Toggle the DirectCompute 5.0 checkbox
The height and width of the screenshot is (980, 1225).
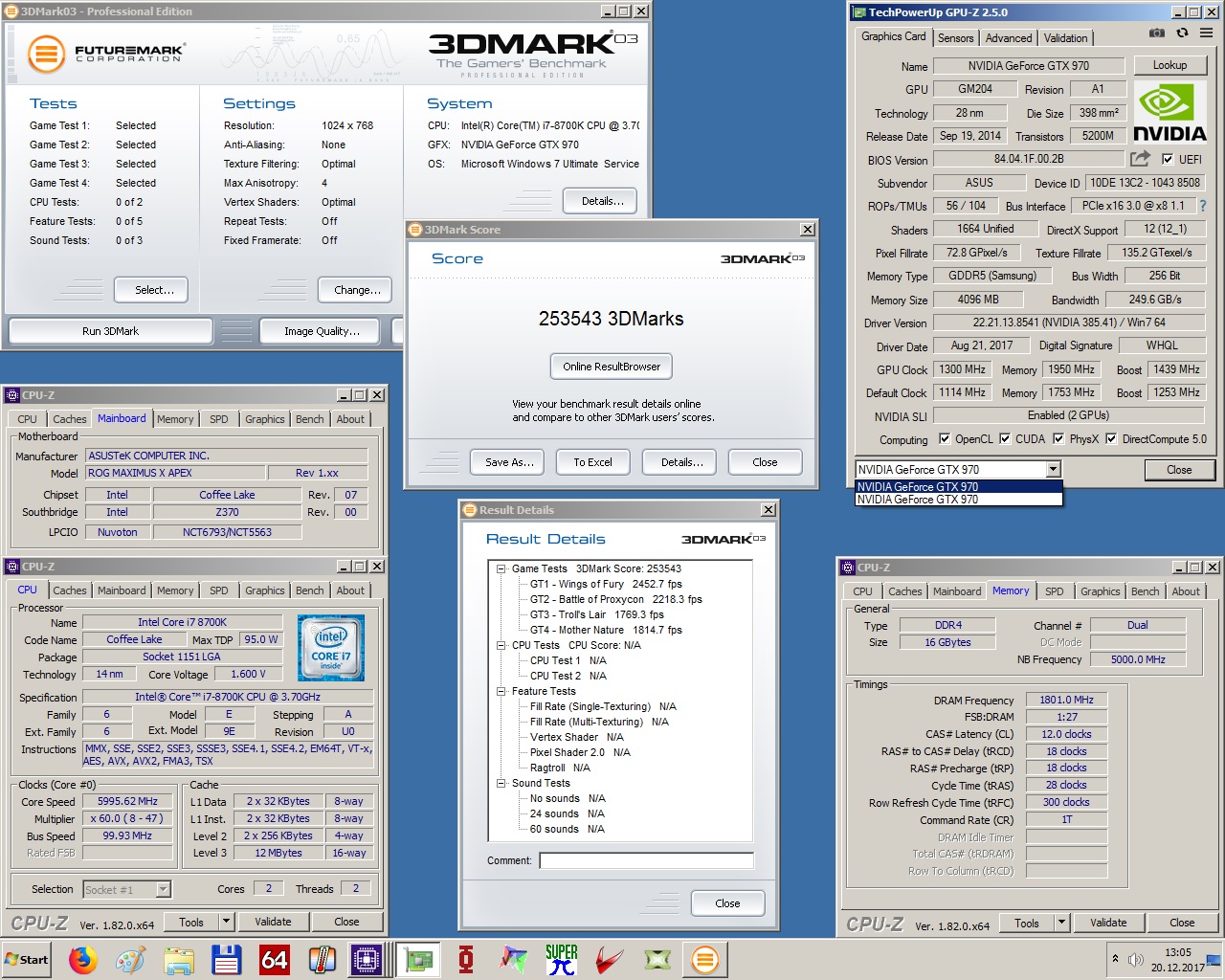[x=1111, y=439]
